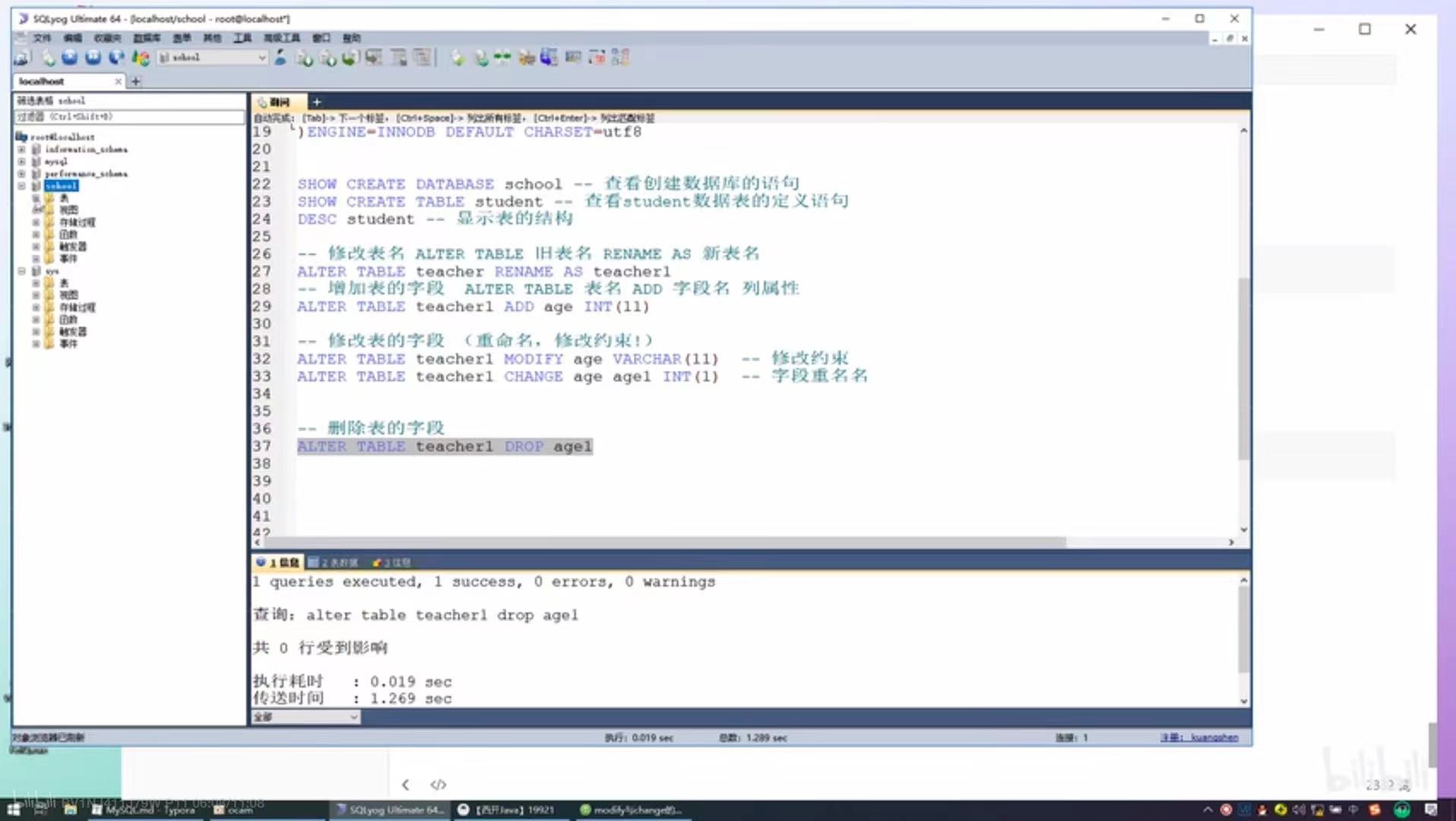1456x821 pixels.
Task: Open the 文件 menu
Action: [x=42, y=38]
